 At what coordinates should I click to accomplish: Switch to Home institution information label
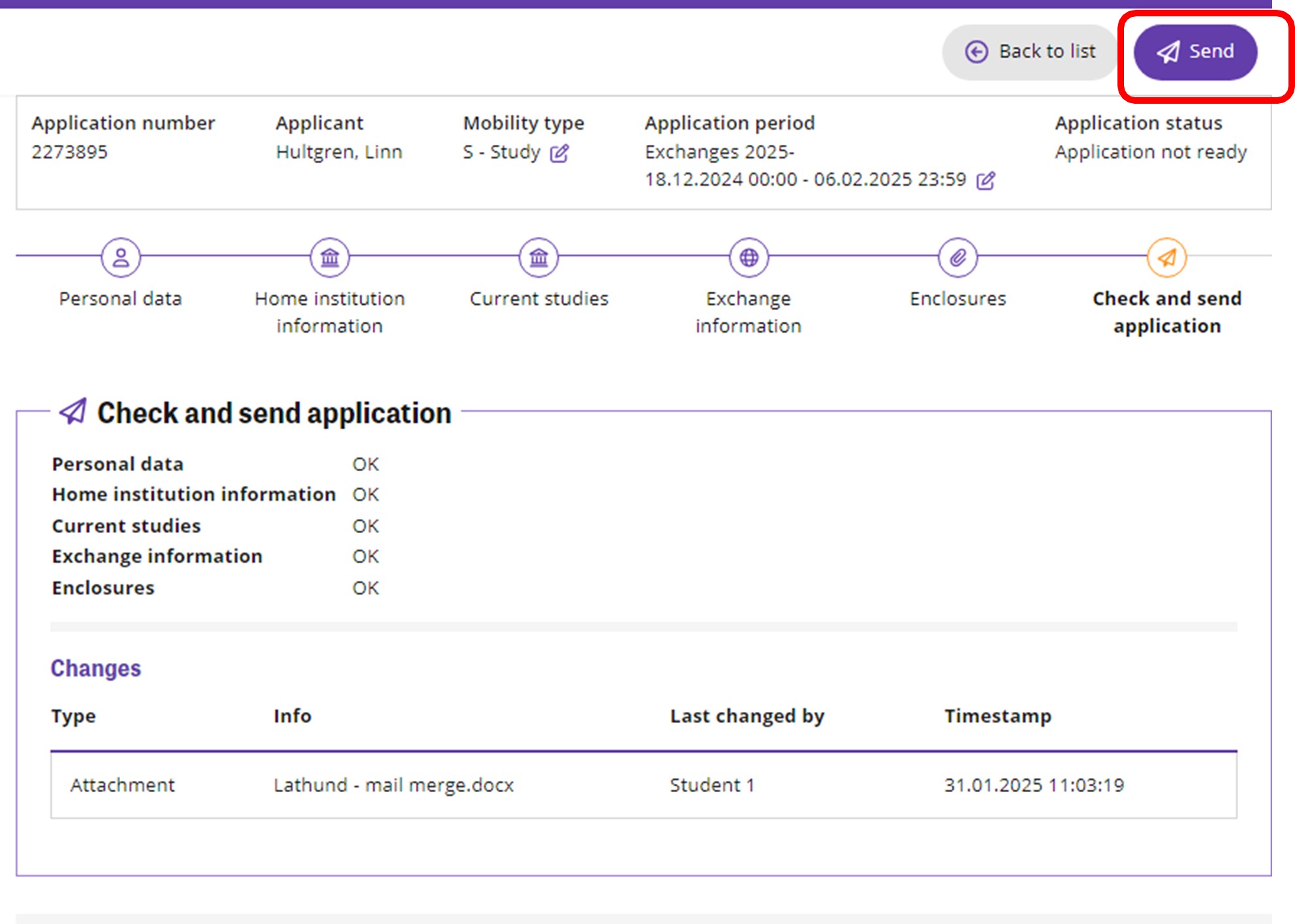pos(330,312)
